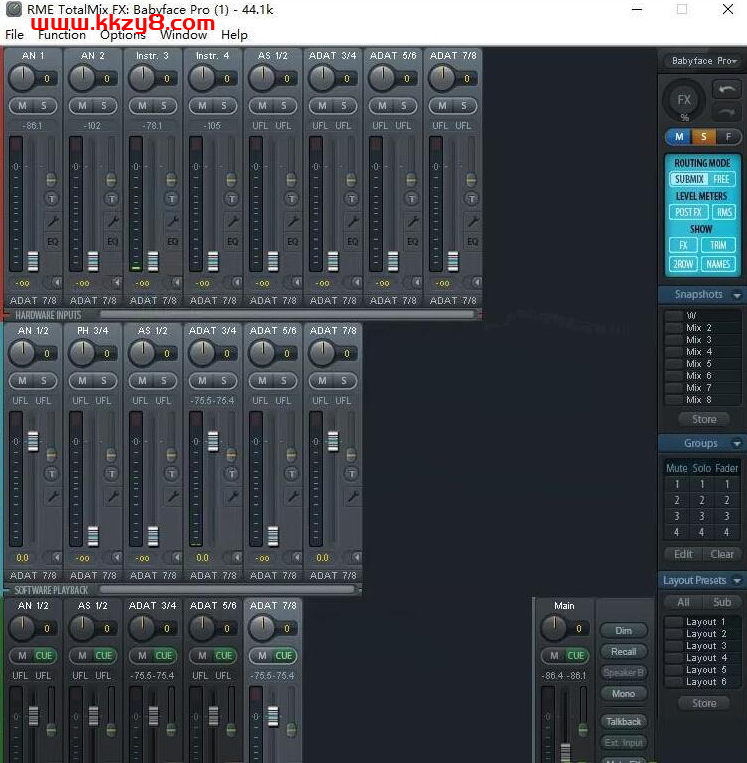Solo the ADAT 7/8 playback channel
This screenshot has height=763, width=747.
click(344, 381)
